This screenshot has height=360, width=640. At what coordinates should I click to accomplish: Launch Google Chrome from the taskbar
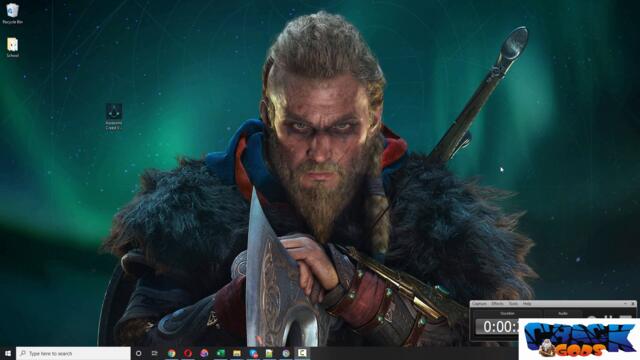(x=171, y=353)
